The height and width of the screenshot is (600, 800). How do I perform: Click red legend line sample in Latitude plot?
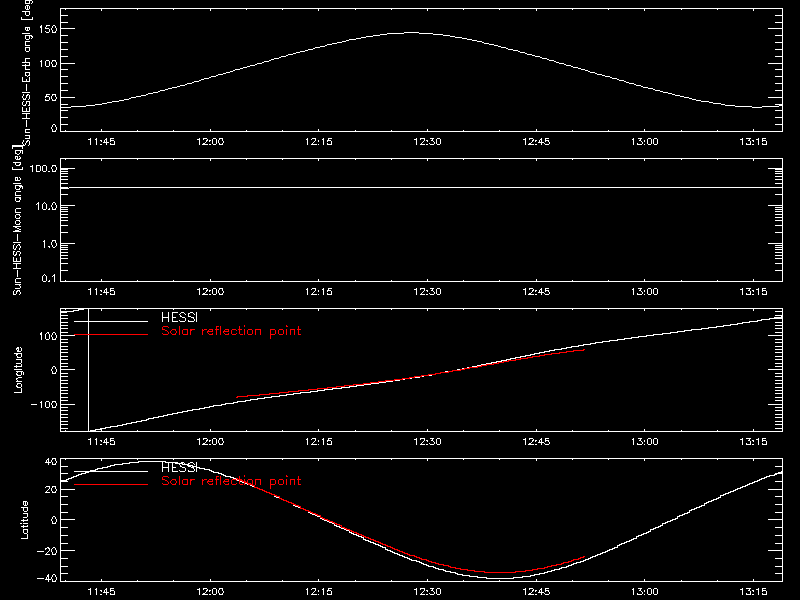click(x=111, y=484)
